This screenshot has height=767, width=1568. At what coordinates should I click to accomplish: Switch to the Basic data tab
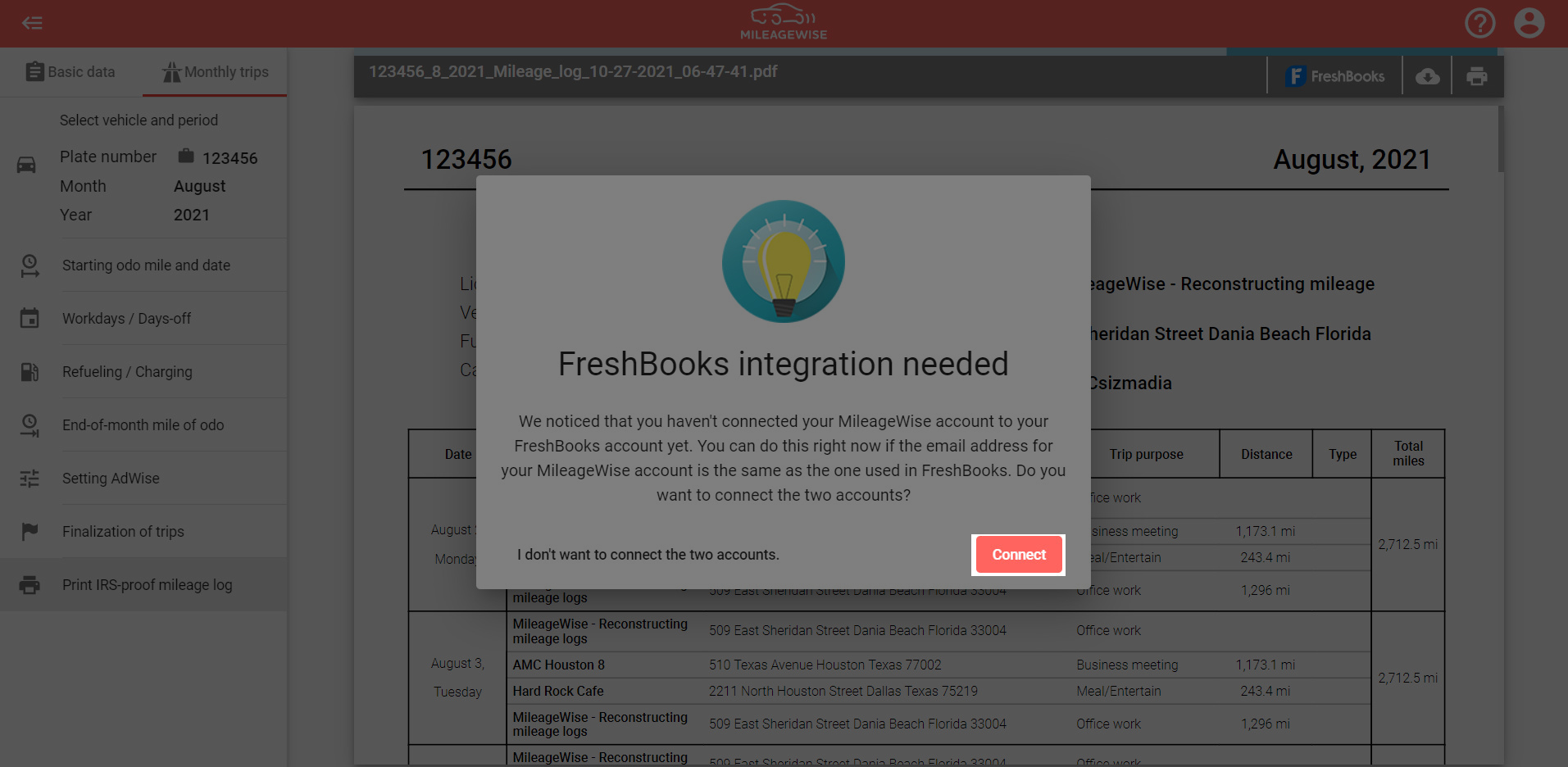[x=70, y=71]
